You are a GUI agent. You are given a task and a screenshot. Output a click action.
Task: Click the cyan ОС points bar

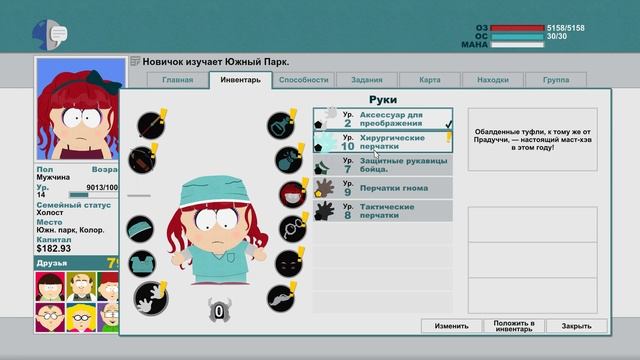(x=517, y=36)
